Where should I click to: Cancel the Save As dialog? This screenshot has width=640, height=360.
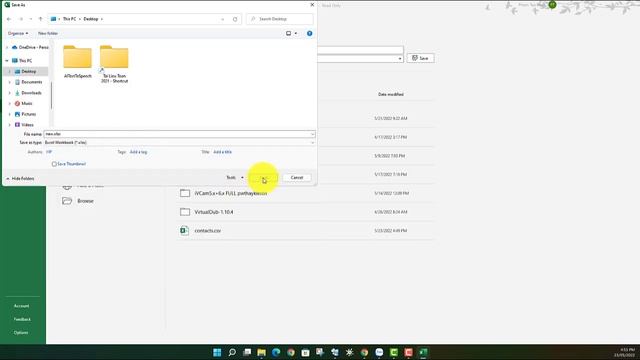pyautogui.click(x=297, y=178)
